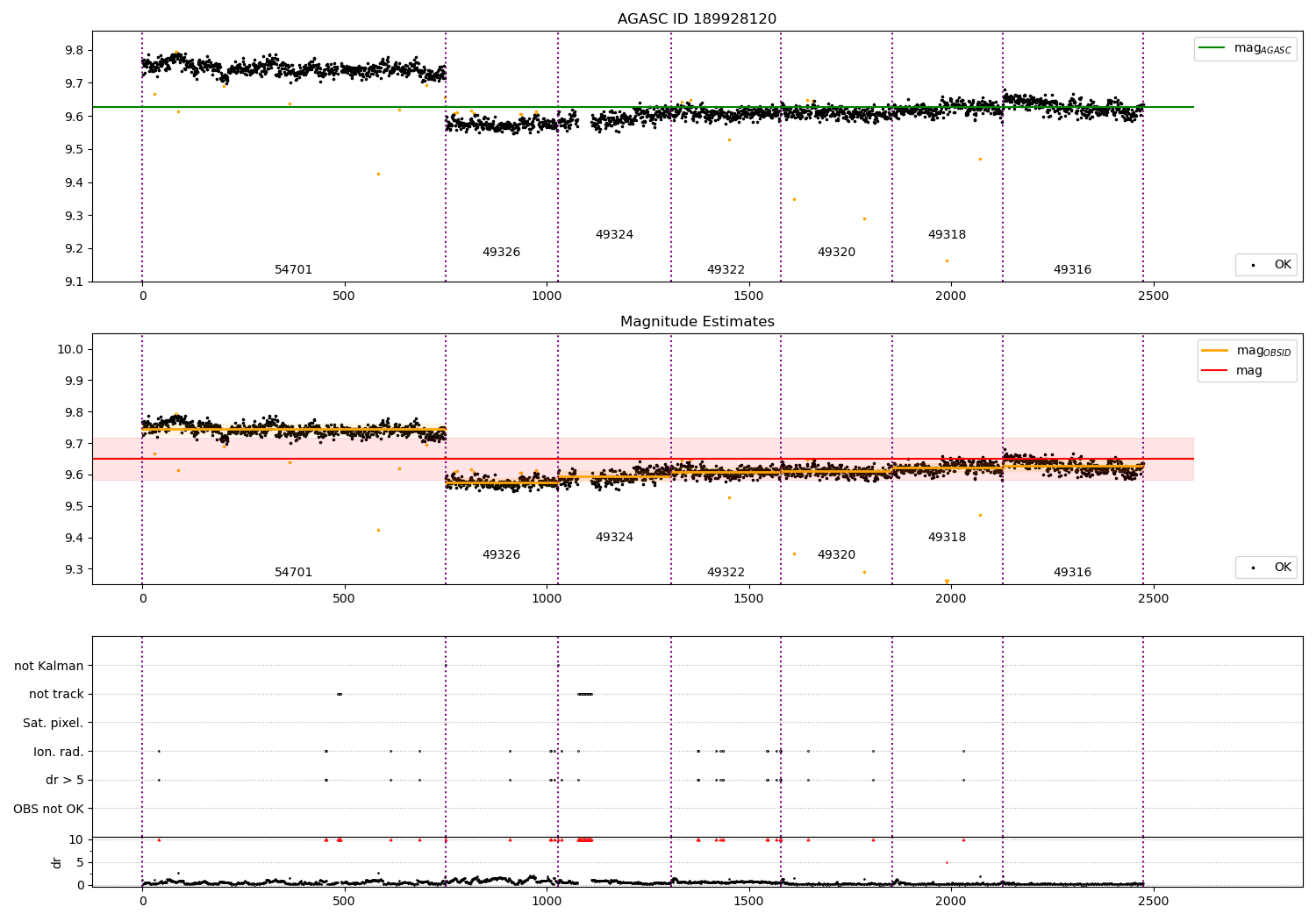This screenshot has height=921, width=1316.
Task: Click obsid label 54701 in AGASC ID plot
Action: (293, 270)
